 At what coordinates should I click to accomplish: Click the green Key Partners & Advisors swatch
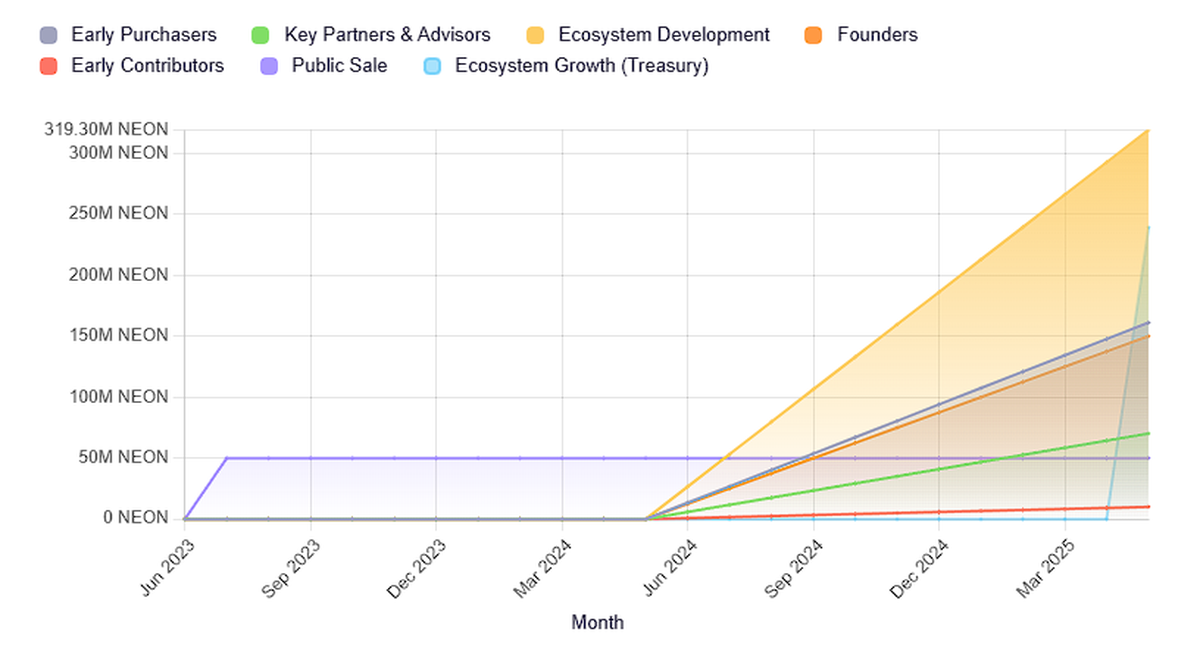262,35
